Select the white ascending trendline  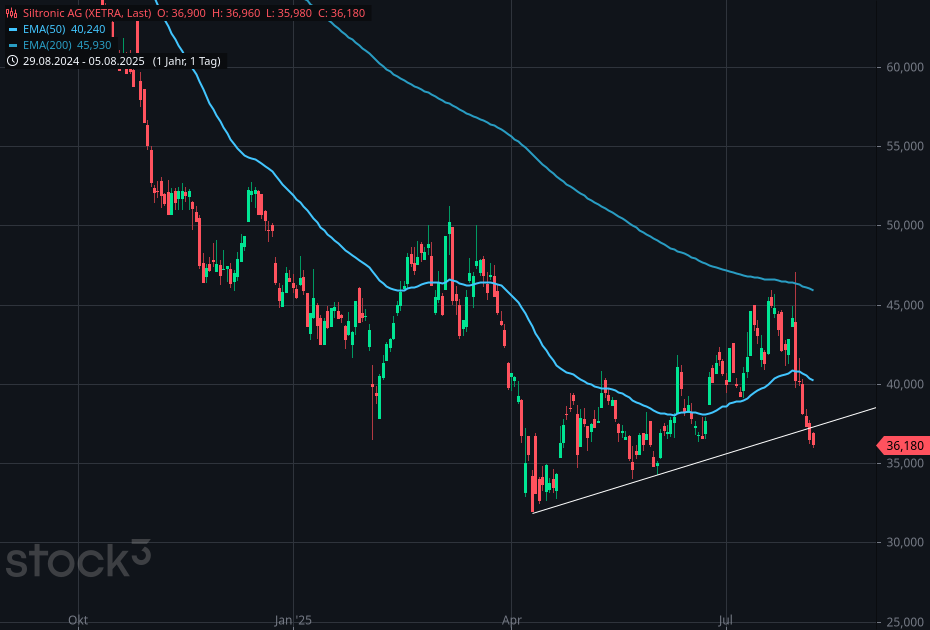pyautogui.click(x=700, y=459)
